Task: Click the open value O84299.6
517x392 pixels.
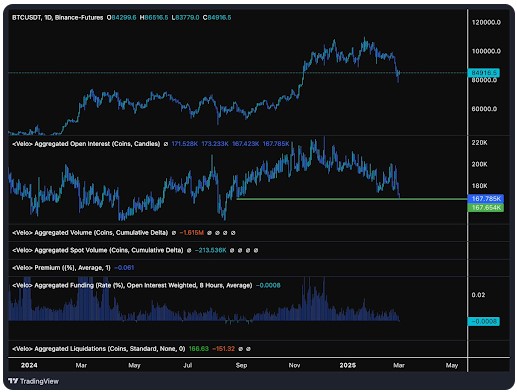Action: (122, 17)
